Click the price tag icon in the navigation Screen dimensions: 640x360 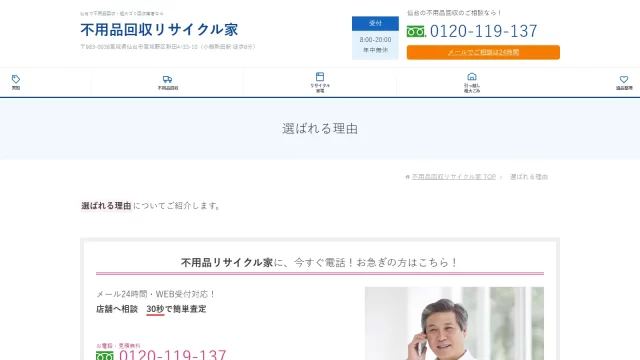[16, 79]
